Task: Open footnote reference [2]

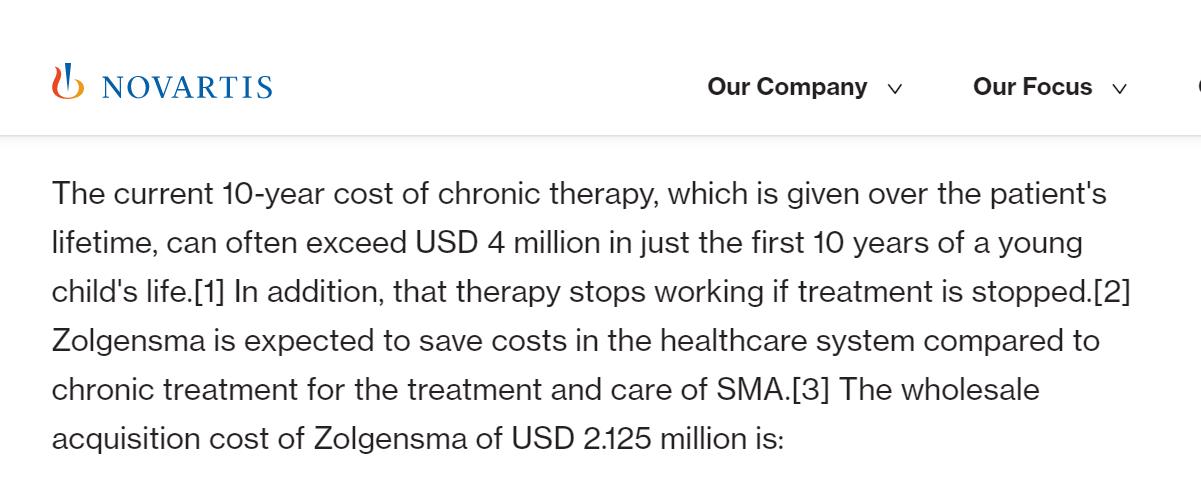Action: pos(1112,291)
